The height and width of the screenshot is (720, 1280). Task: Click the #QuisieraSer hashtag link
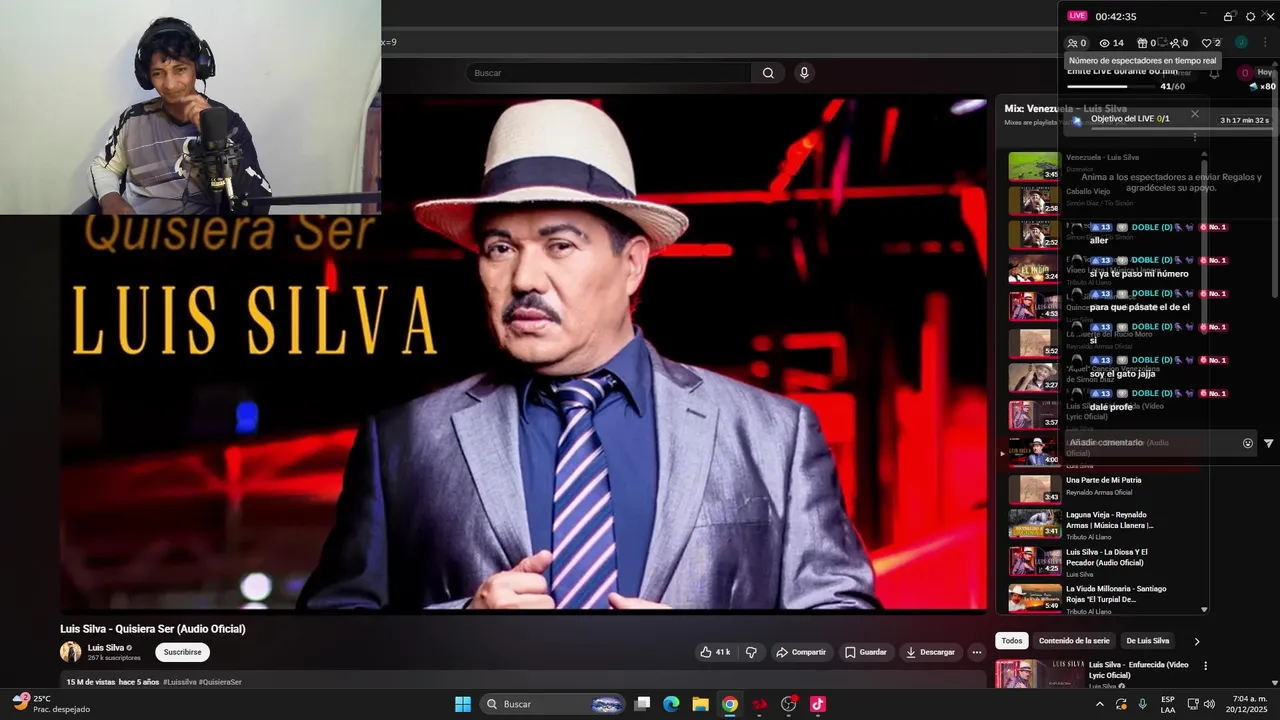tap(220, 682)
